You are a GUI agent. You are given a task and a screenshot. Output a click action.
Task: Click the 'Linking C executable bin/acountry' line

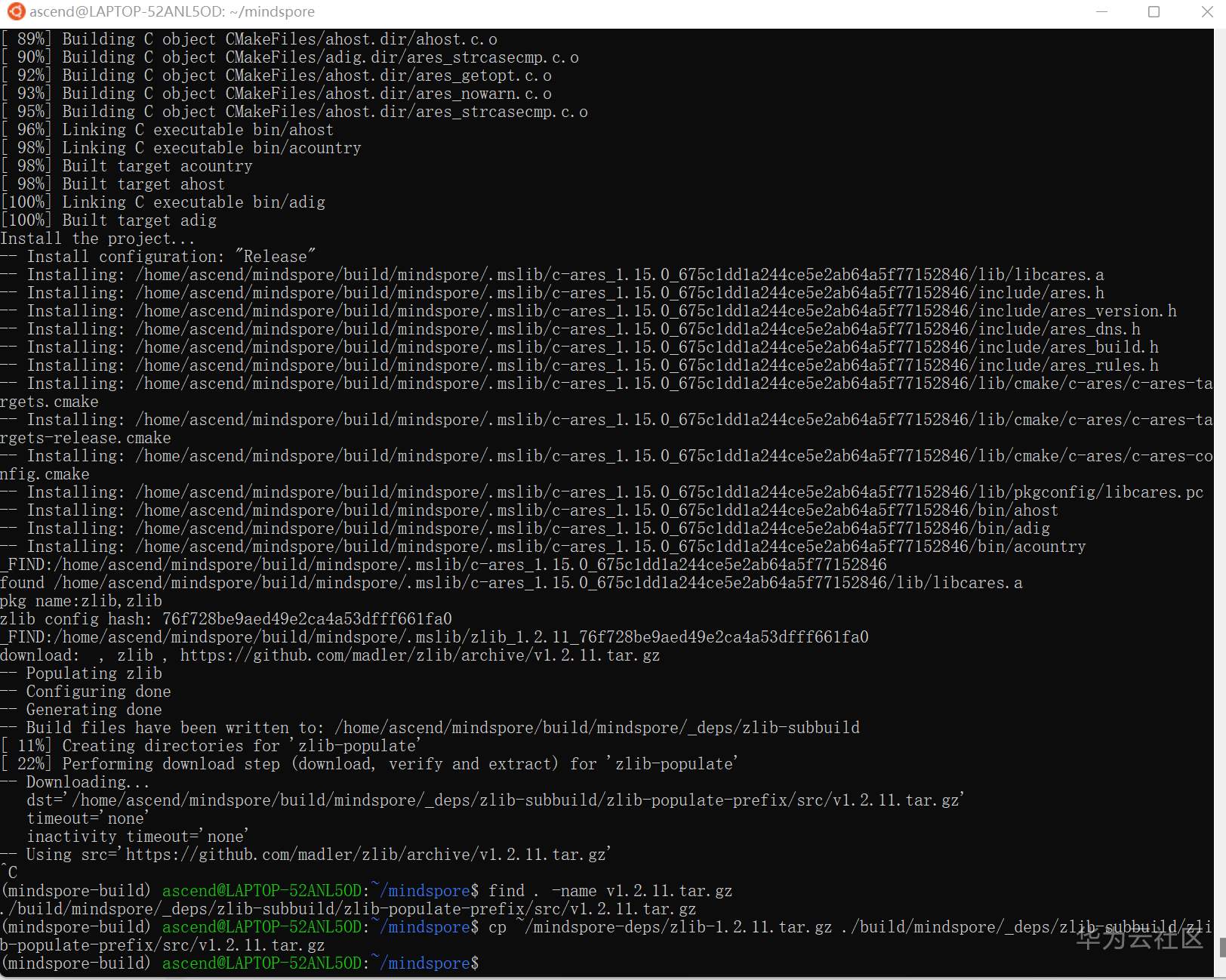[181, 148]
